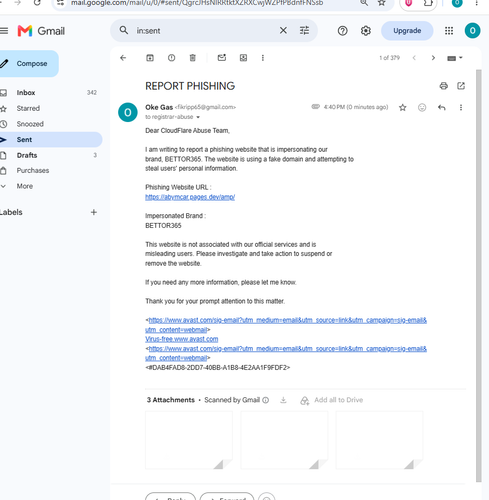The height and width of the screenshot is (500, 489).
Task: Click the attachment paperclip indicator
Action: coord(315,107)
